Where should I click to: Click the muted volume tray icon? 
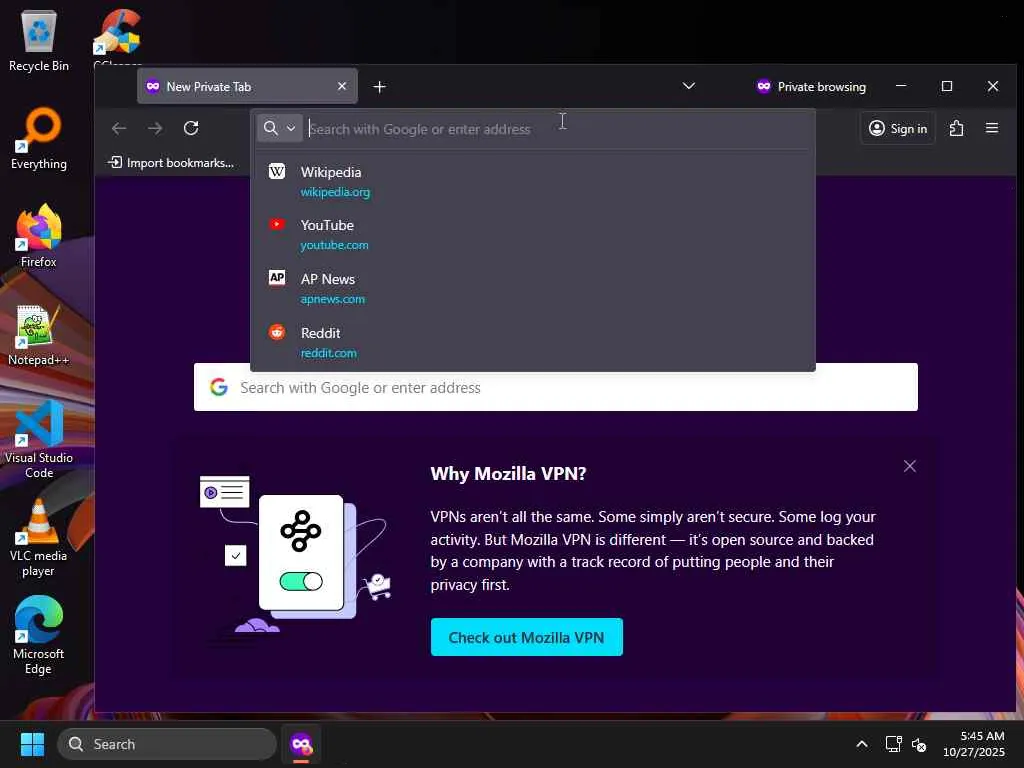919,744
